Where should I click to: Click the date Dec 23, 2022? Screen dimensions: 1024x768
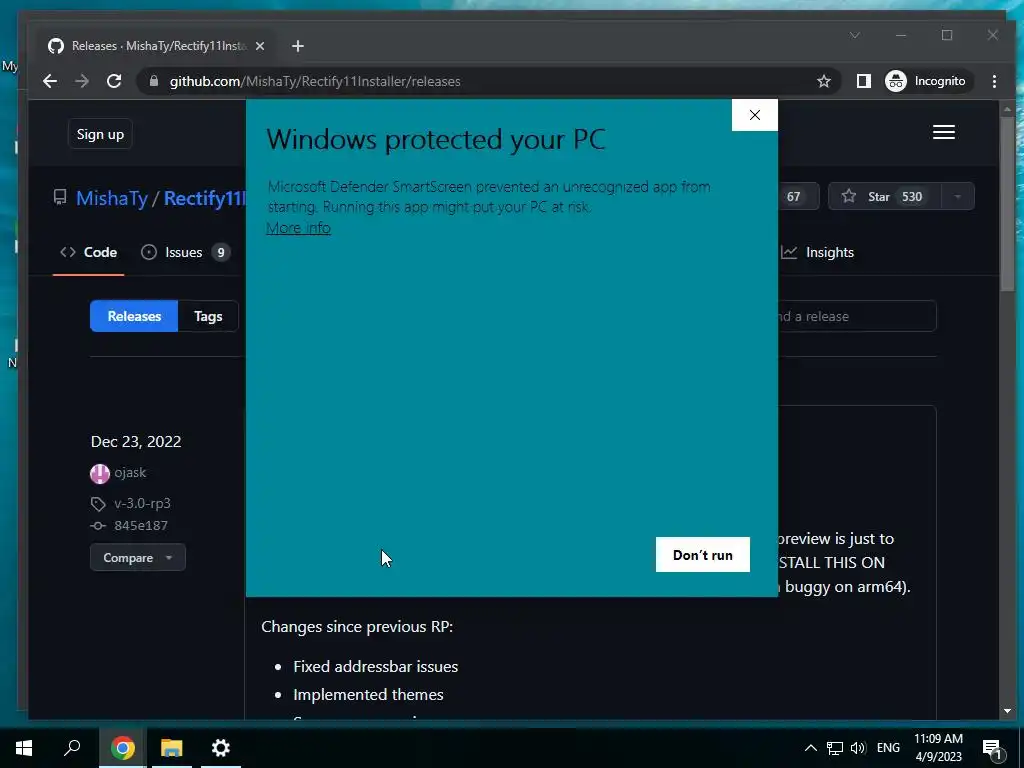(136, 441)
